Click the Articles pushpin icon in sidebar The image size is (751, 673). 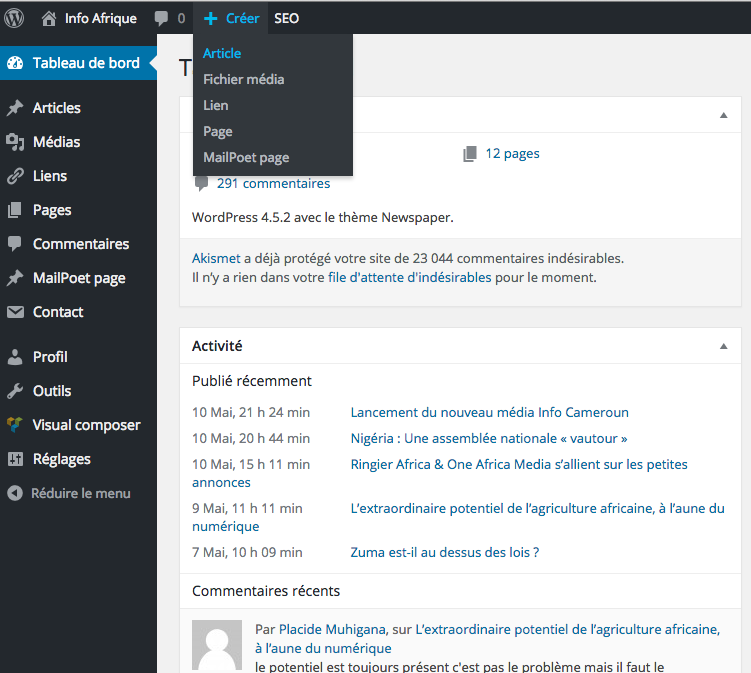(x=15, y=108)
